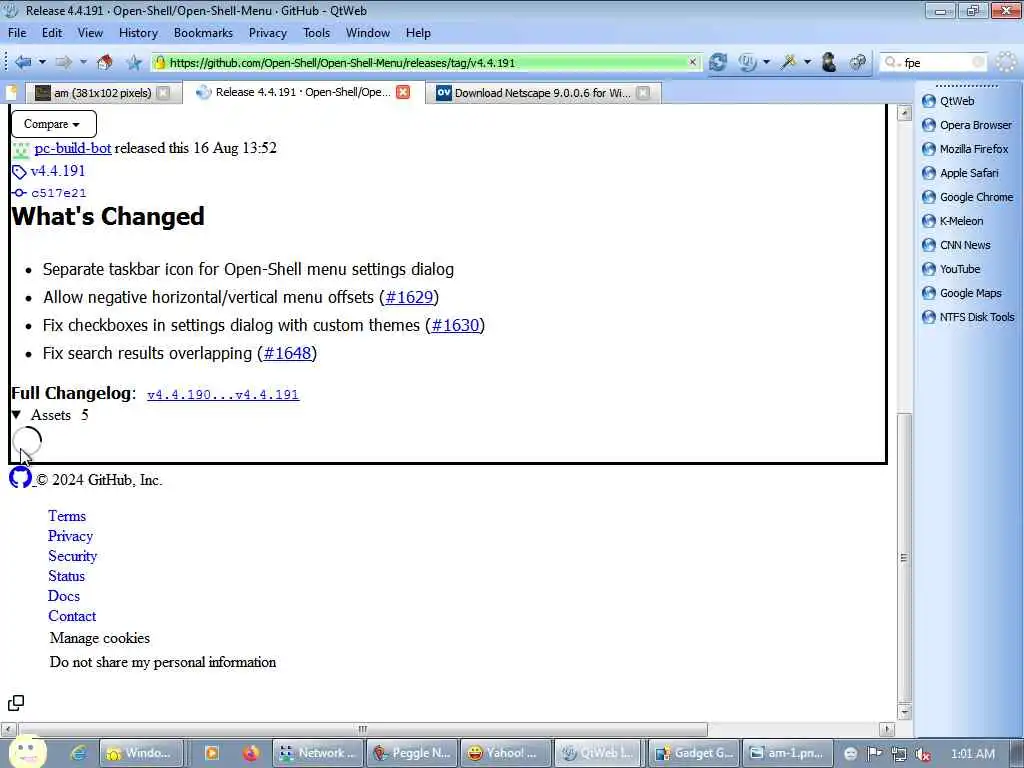Open the File menu
Screen dimensions: 1024x768
17,33
